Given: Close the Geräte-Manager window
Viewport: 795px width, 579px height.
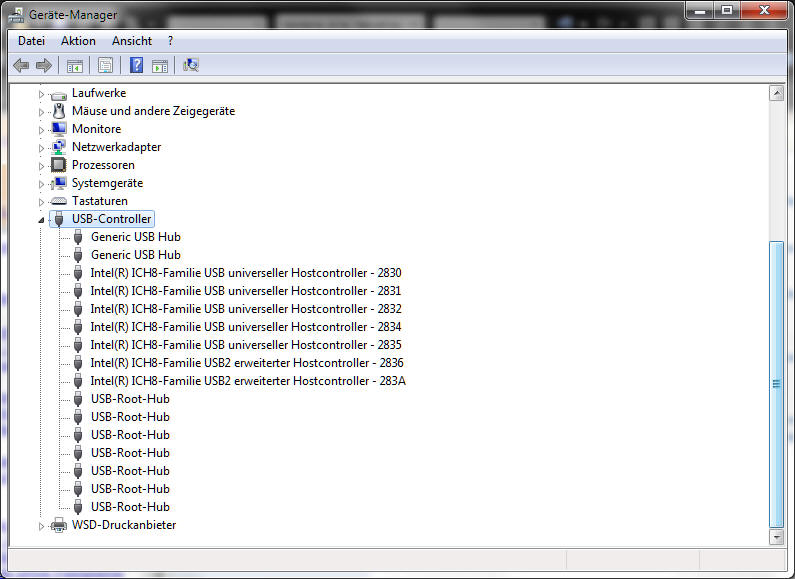Looking at the screenshot, I should pyautogui.click(x=765, y=11).
